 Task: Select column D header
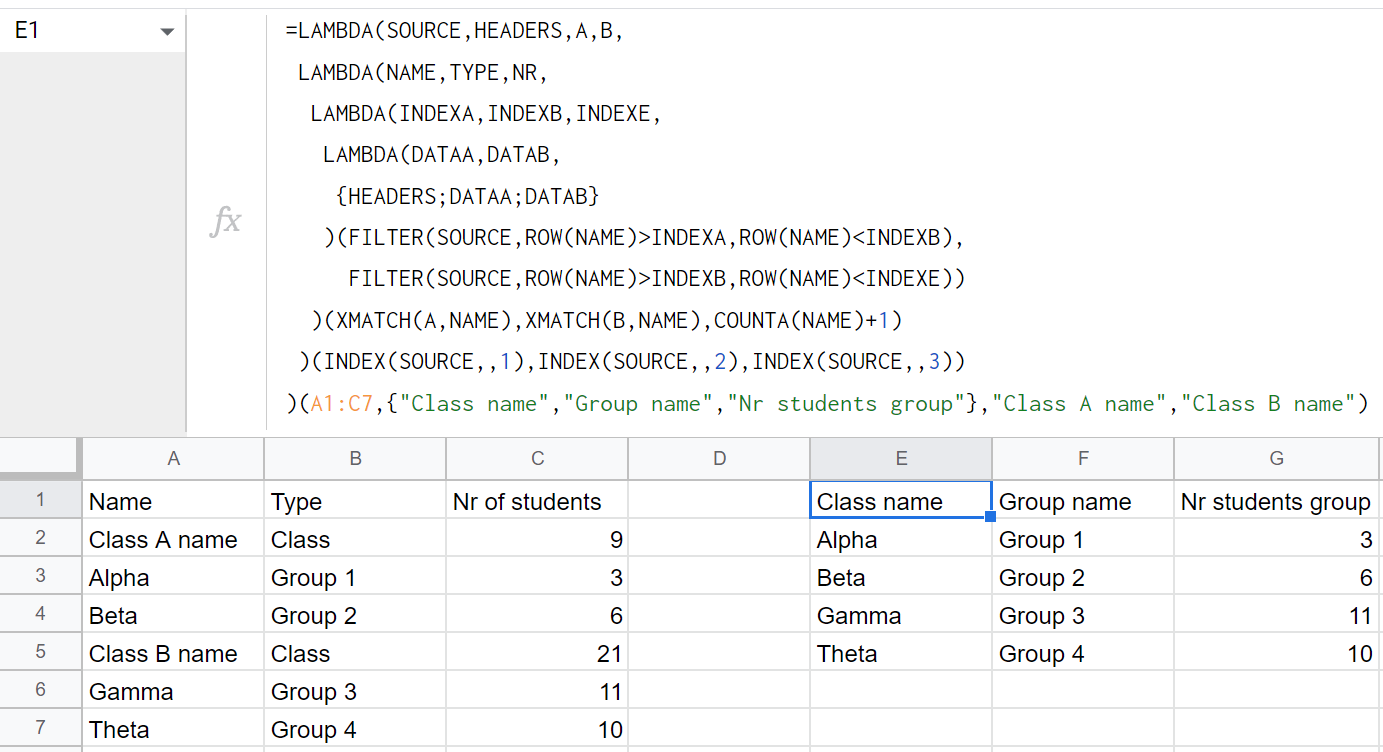pos(719,459)
